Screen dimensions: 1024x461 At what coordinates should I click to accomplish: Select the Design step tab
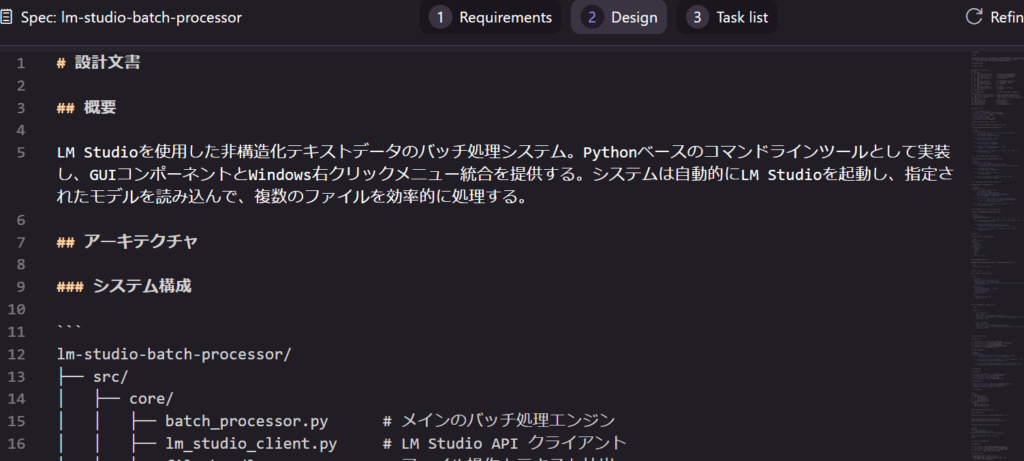coord(618,17)
